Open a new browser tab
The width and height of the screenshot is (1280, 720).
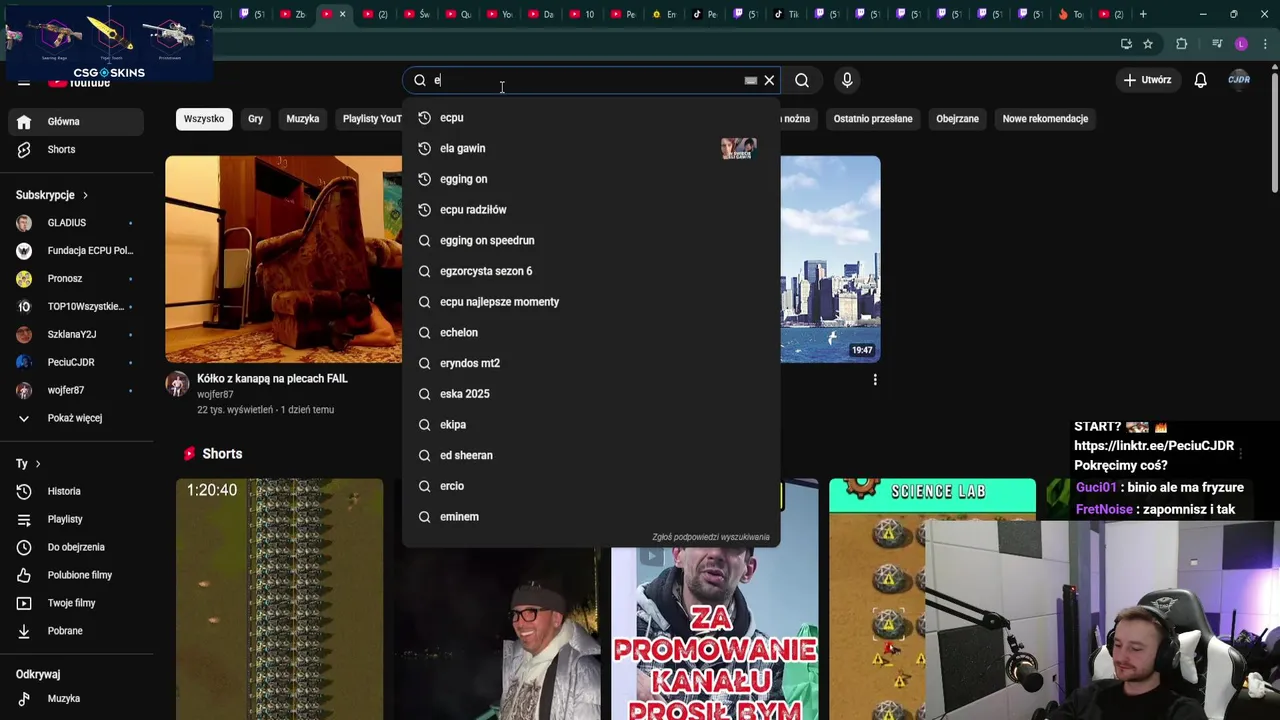tap(1143, 14)
